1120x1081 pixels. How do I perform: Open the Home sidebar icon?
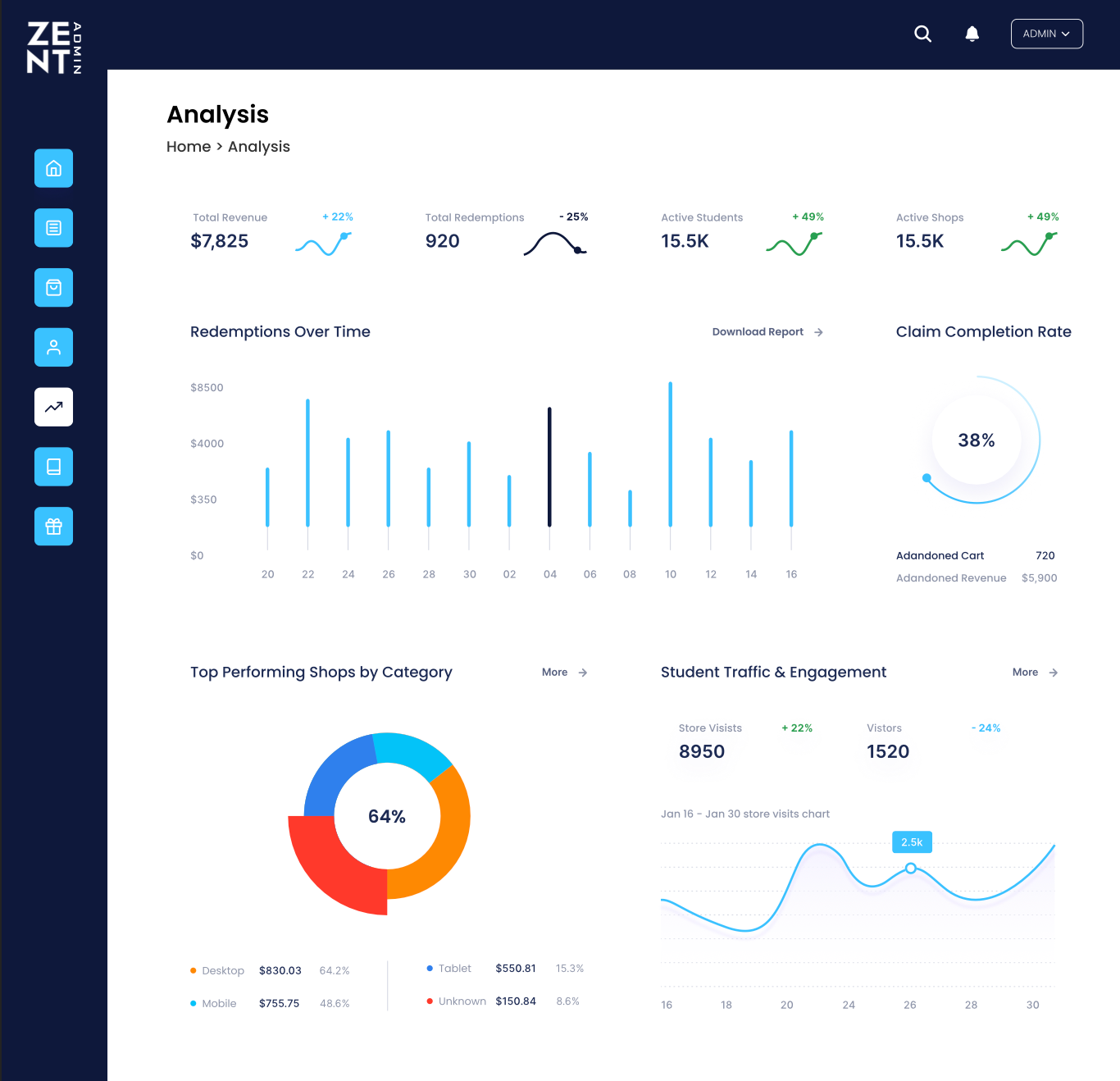point(53,168)
